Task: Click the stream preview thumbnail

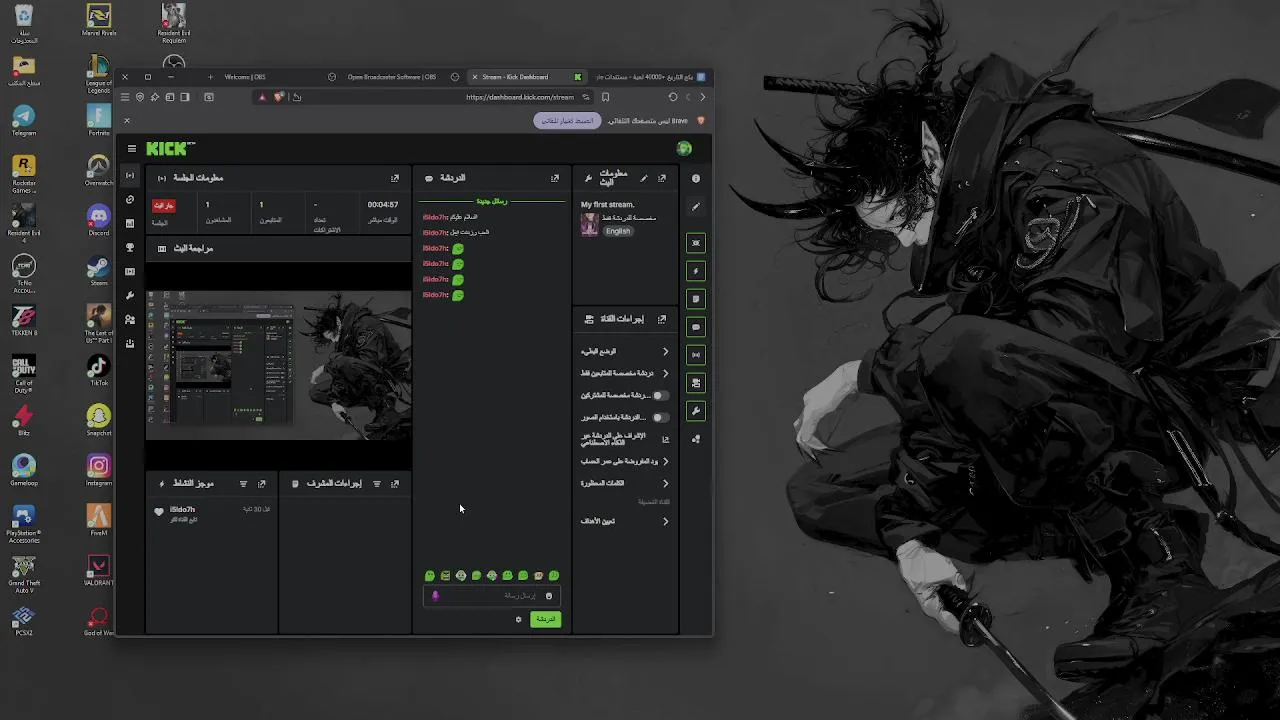Action: (279, 365)
